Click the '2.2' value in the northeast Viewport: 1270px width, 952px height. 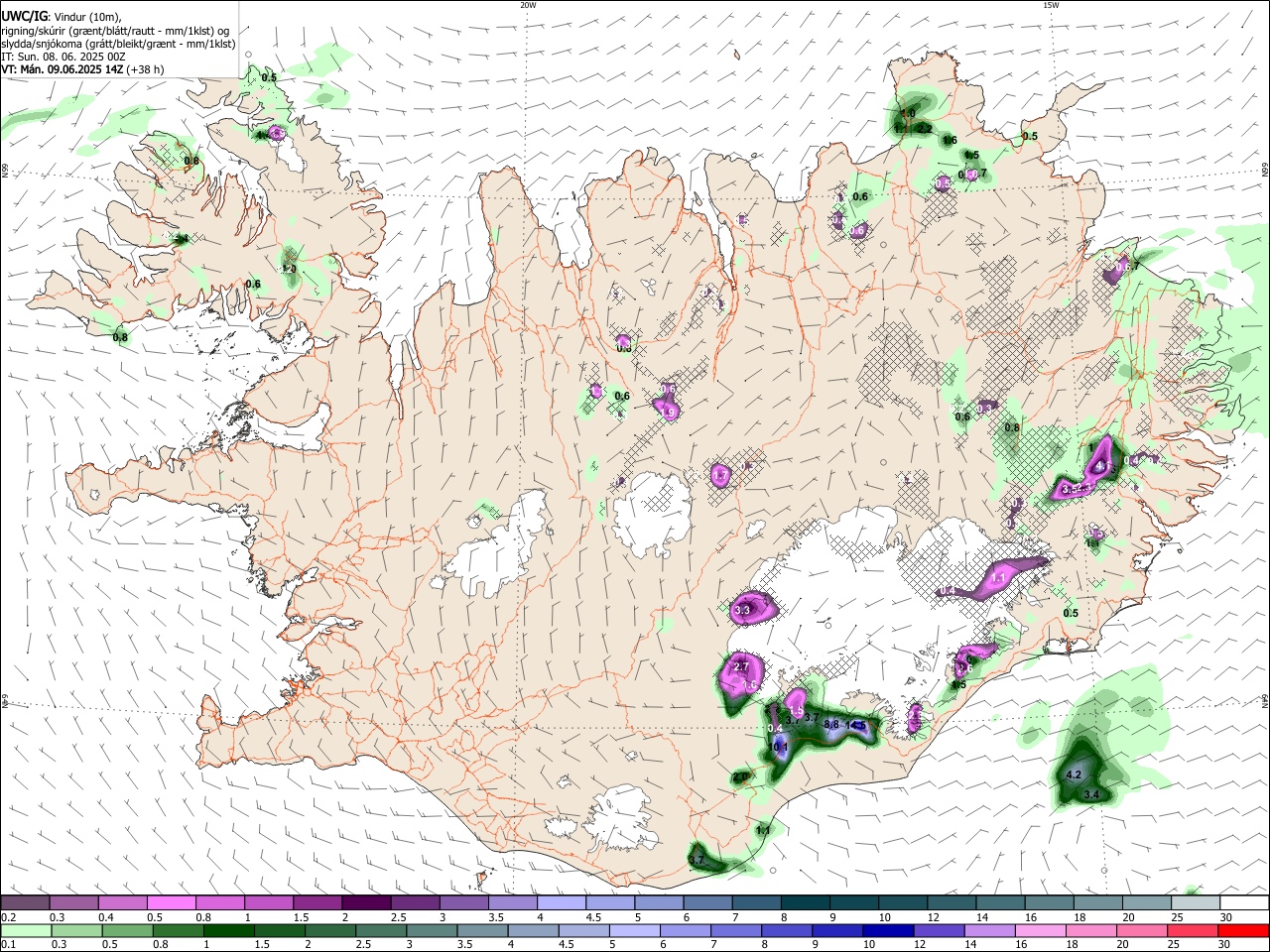(925, 128)
